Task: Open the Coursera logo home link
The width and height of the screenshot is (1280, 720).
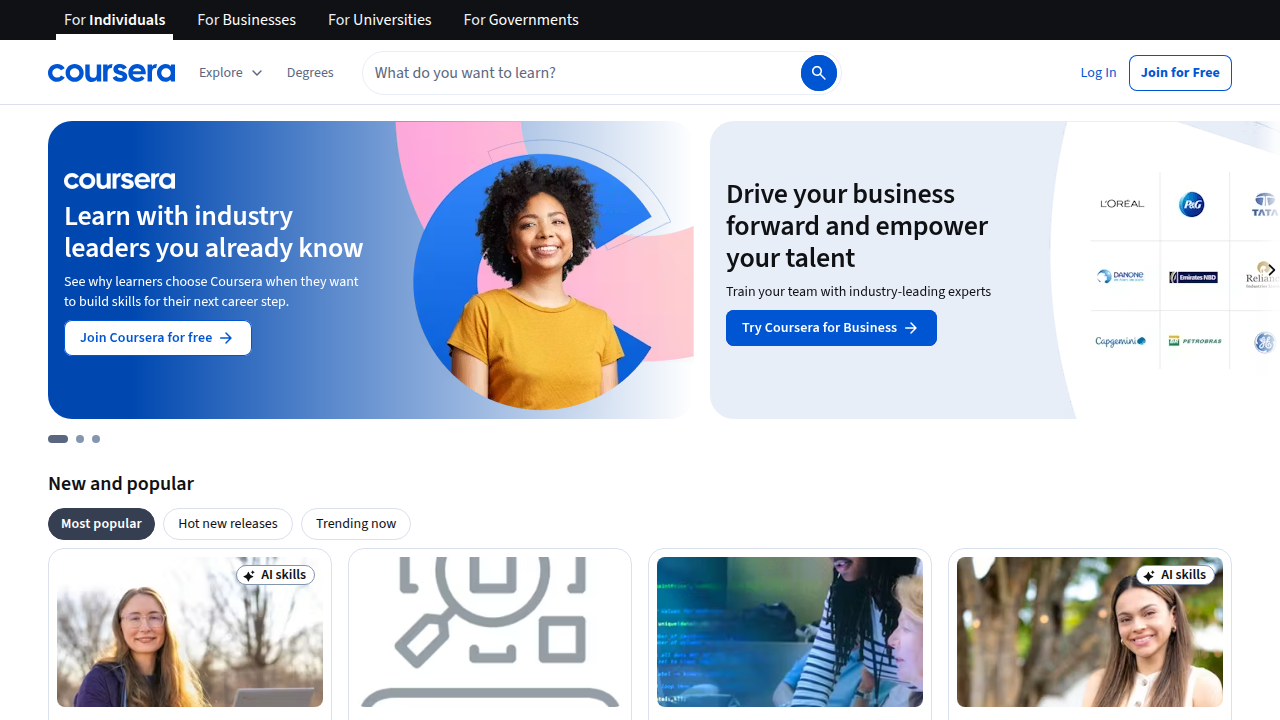Action: click(x=111, y=73)
